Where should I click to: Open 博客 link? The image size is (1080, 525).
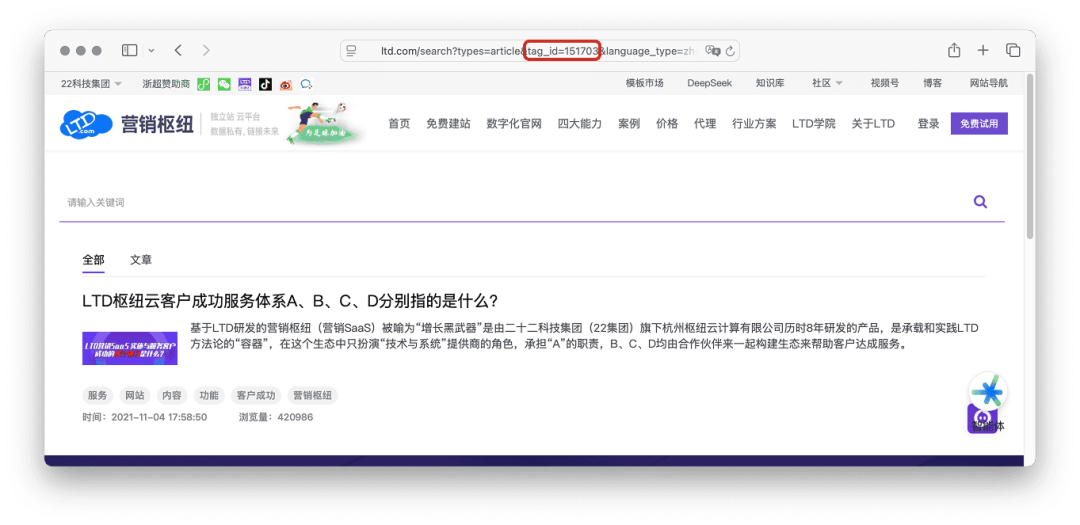pyautogui.click(x=933, y=83)
